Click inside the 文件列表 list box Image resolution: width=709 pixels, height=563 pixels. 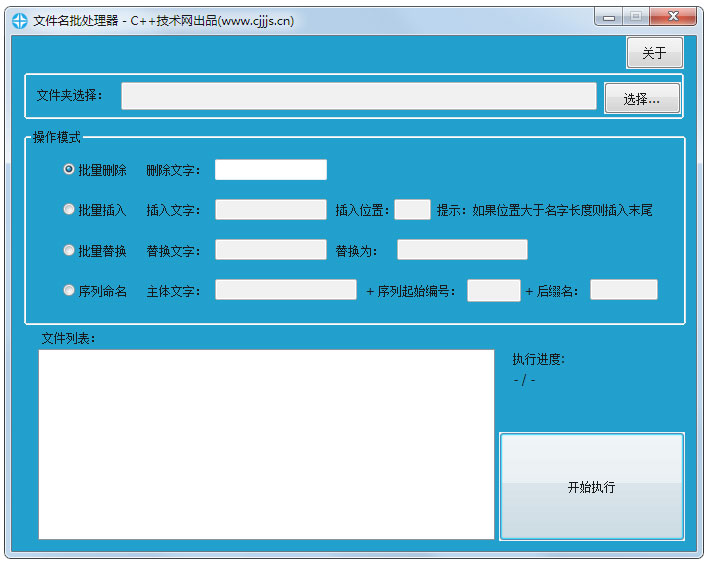266,444
